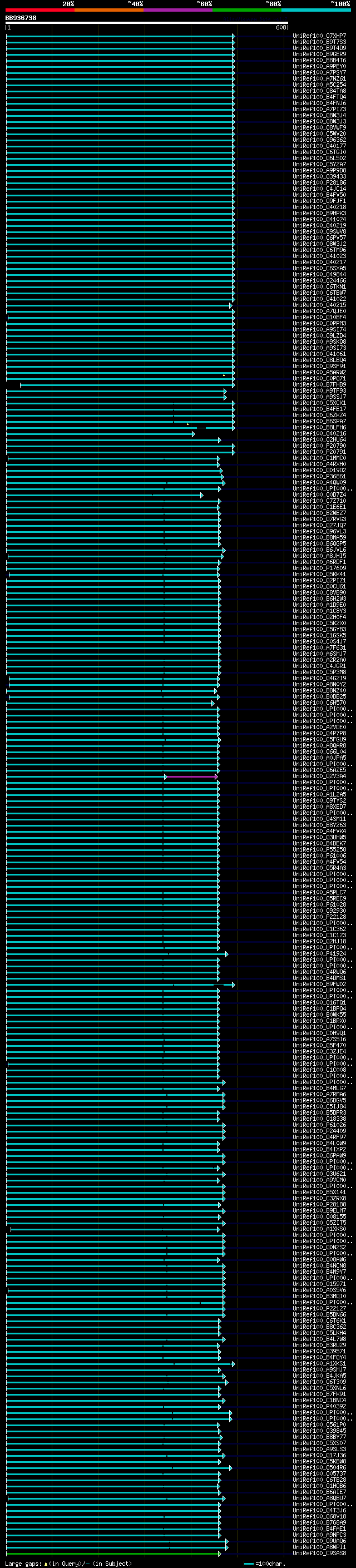Select hit label UniRef100_P20791
356x1568 pixels.
point(319,452)
